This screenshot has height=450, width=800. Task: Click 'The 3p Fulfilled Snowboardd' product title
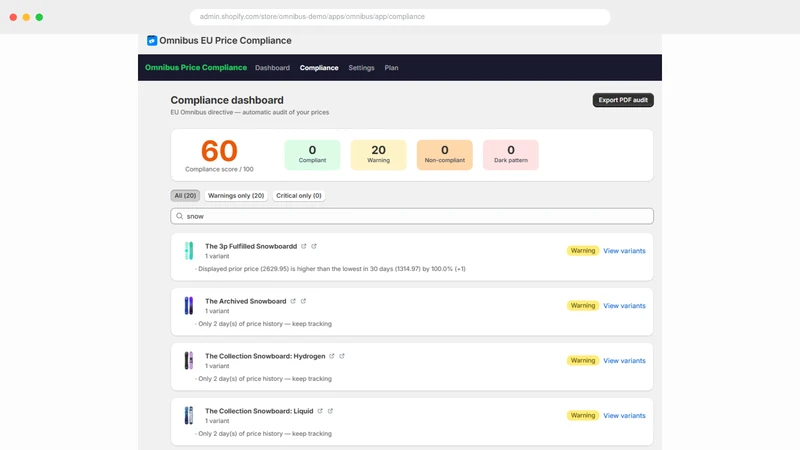(251, 246)
